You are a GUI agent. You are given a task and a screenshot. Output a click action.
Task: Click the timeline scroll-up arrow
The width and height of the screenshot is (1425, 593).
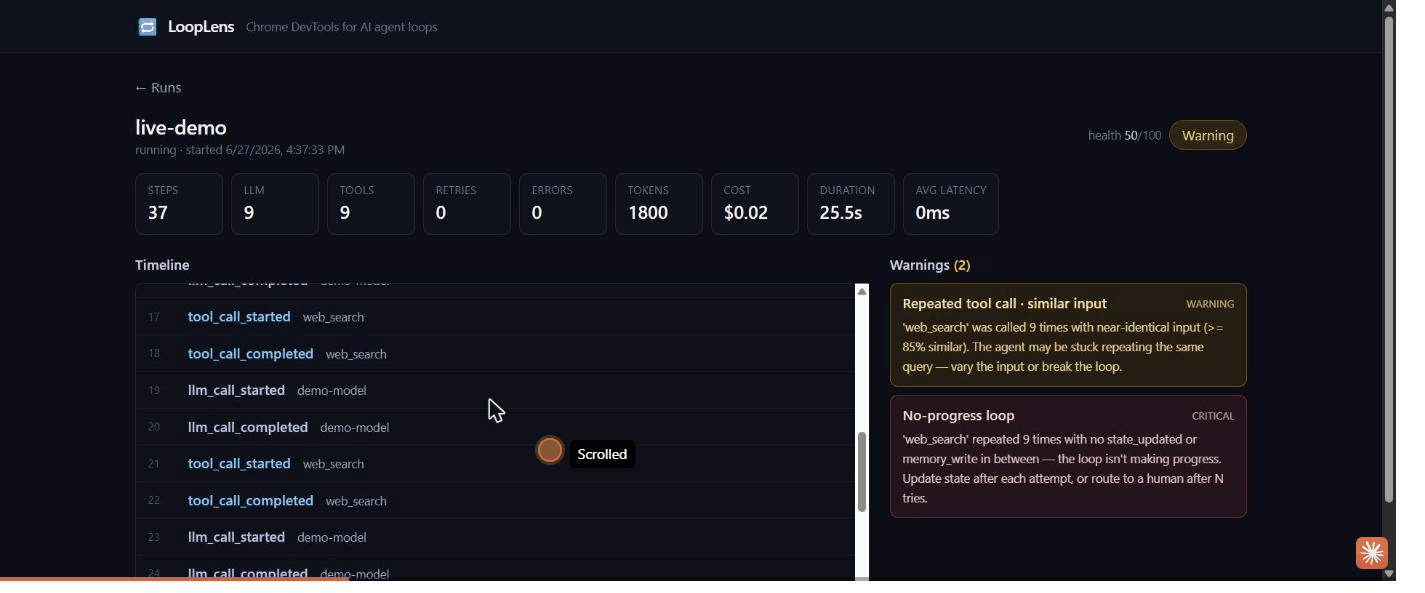862,291
